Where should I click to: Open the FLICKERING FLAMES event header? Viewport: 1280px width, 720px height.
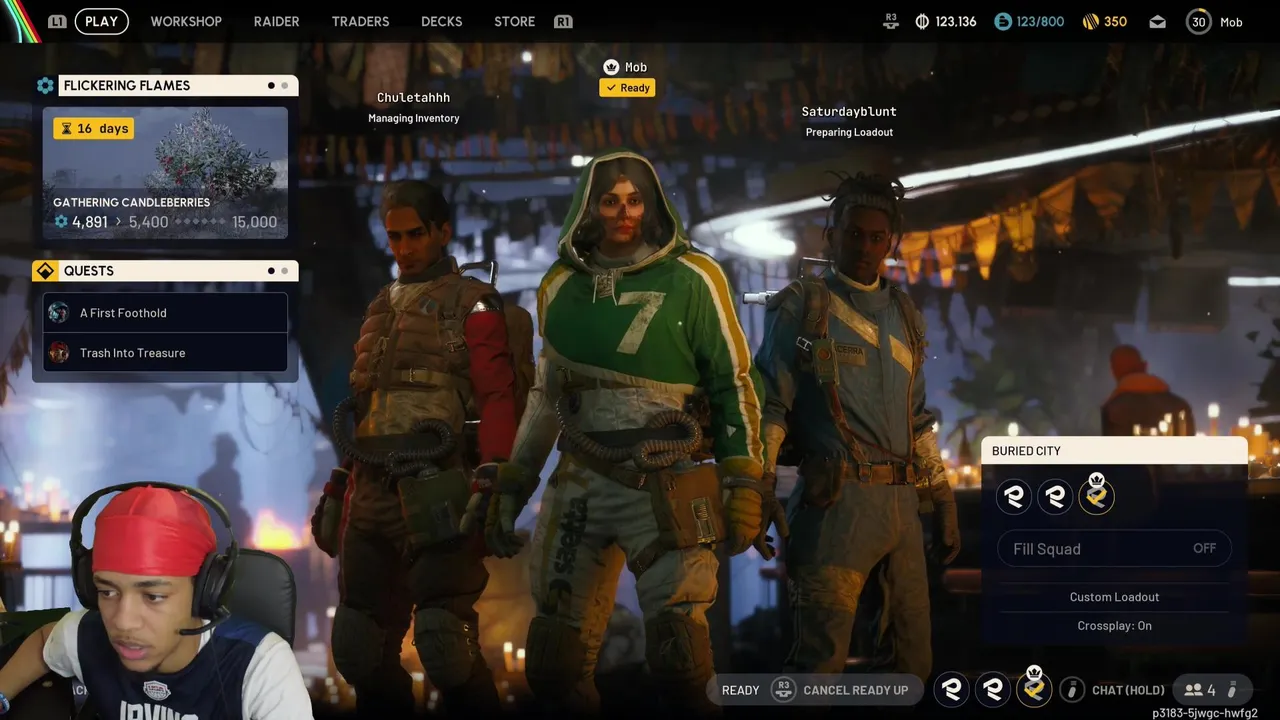coord(178,86)
